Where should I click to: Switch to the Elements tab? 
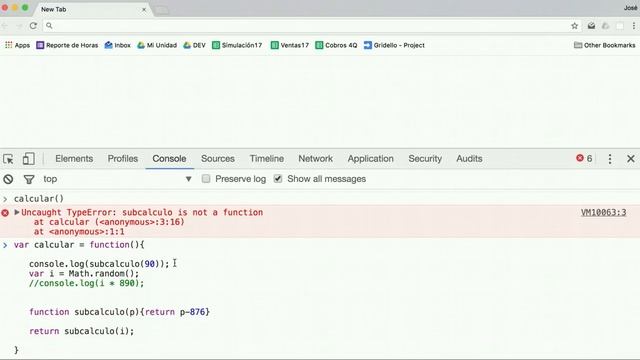74,159
